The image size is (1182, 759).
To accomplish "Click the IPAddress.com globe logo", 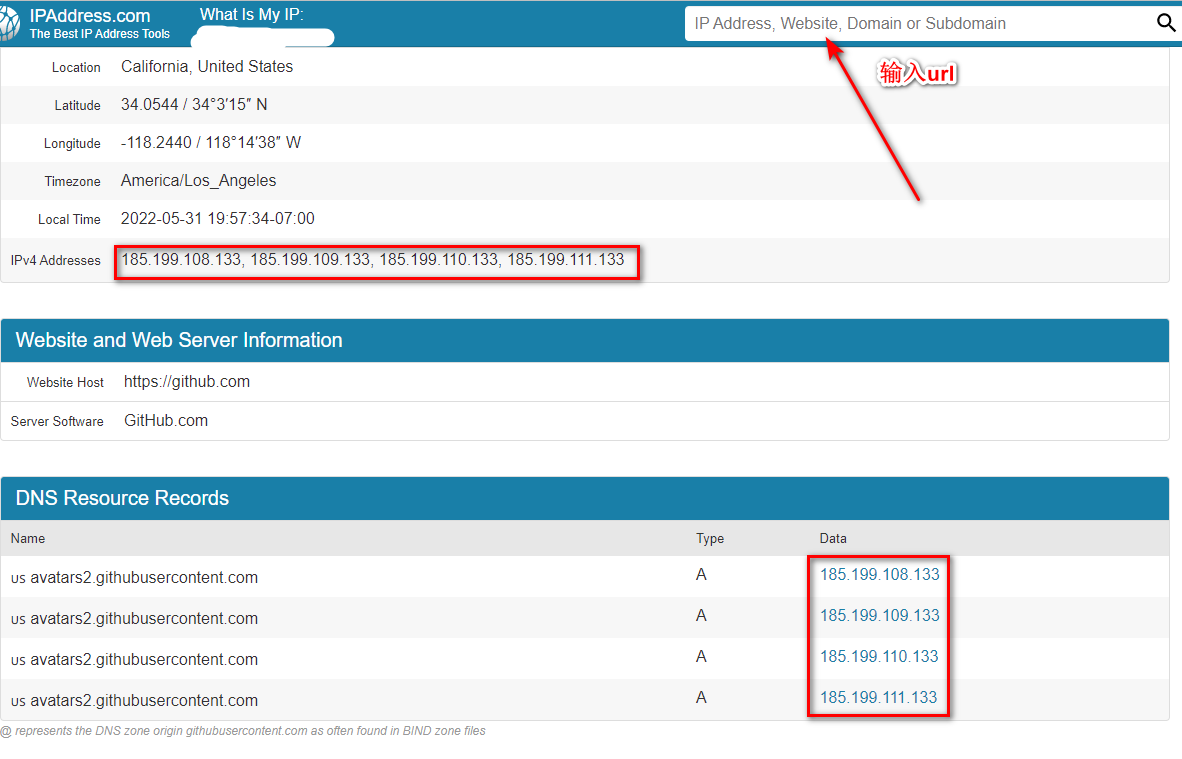I will [9, 24].
